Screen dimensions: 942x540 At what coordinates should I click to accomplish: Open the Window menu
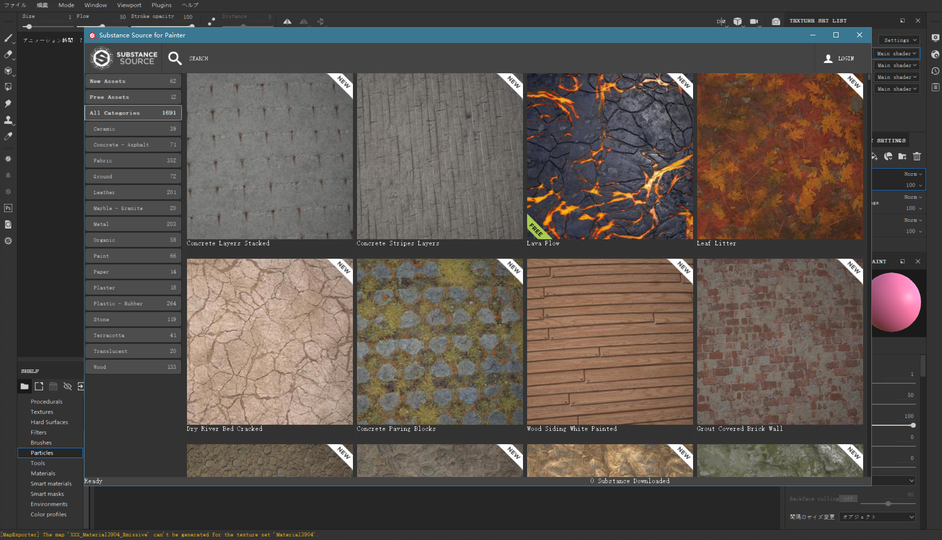(96, 5)
